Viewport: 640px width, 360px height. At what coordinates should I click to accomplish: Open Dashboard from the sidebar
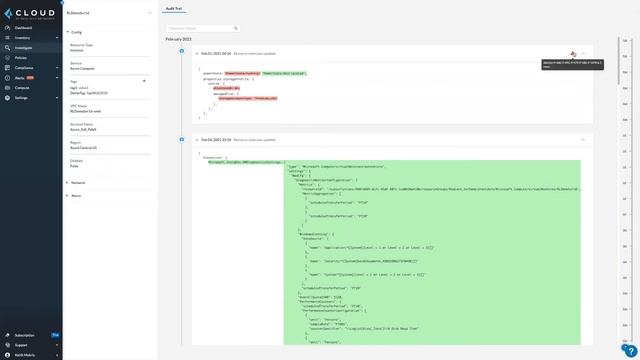(x=23, y=28)
